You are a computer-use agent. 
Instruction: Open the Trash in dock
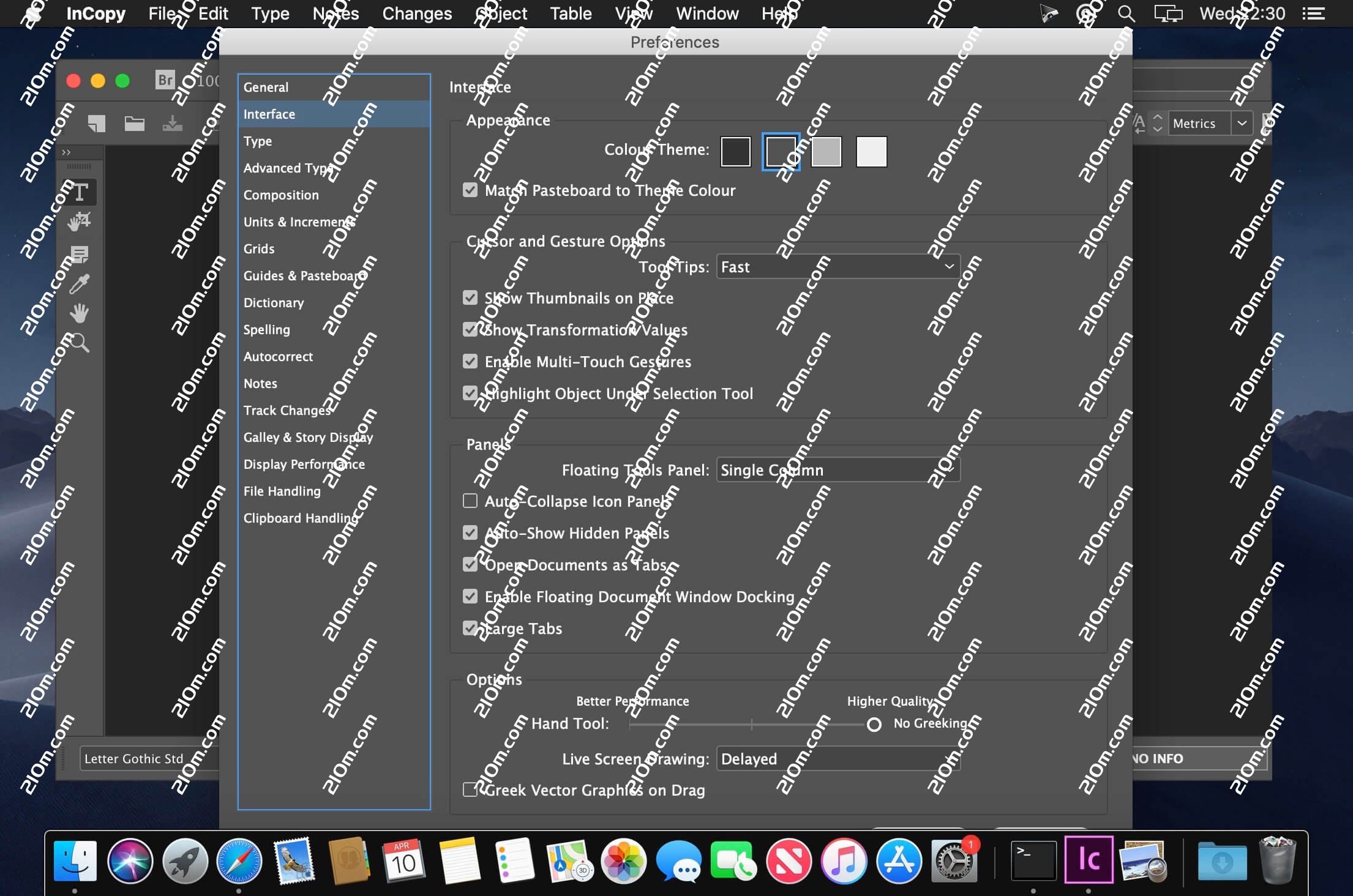1277,860
